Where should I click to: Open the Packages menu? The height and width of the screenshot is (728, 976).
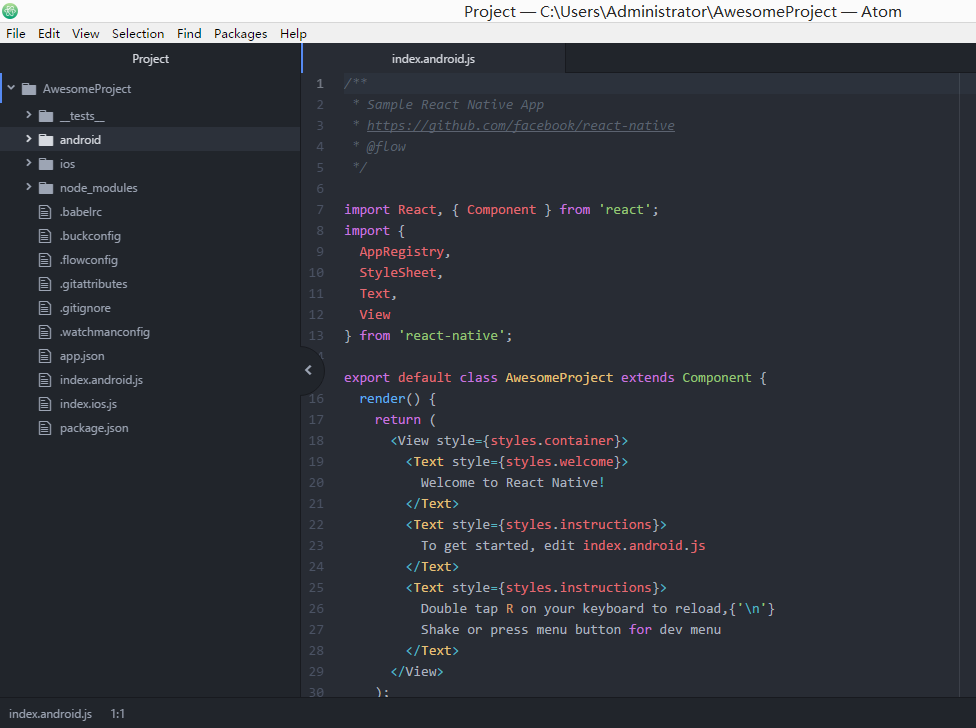coord(240,34)
